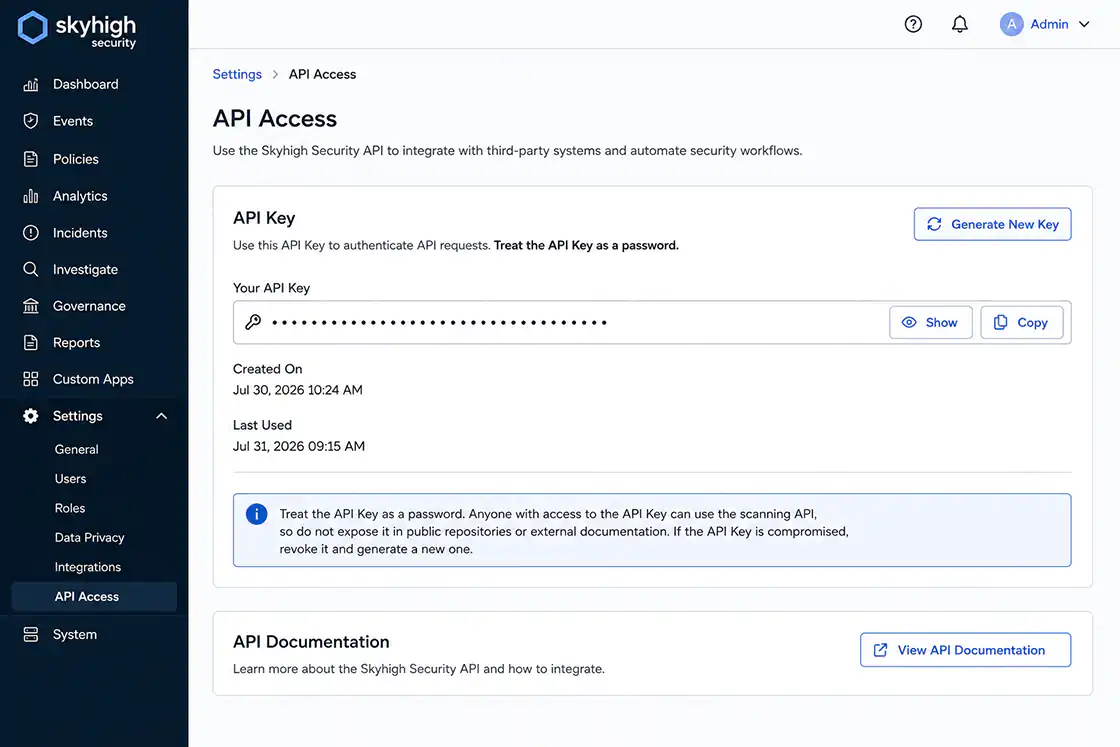Select General under Settings
This screenshot has height=747, width=1120.
pos(76,449)
